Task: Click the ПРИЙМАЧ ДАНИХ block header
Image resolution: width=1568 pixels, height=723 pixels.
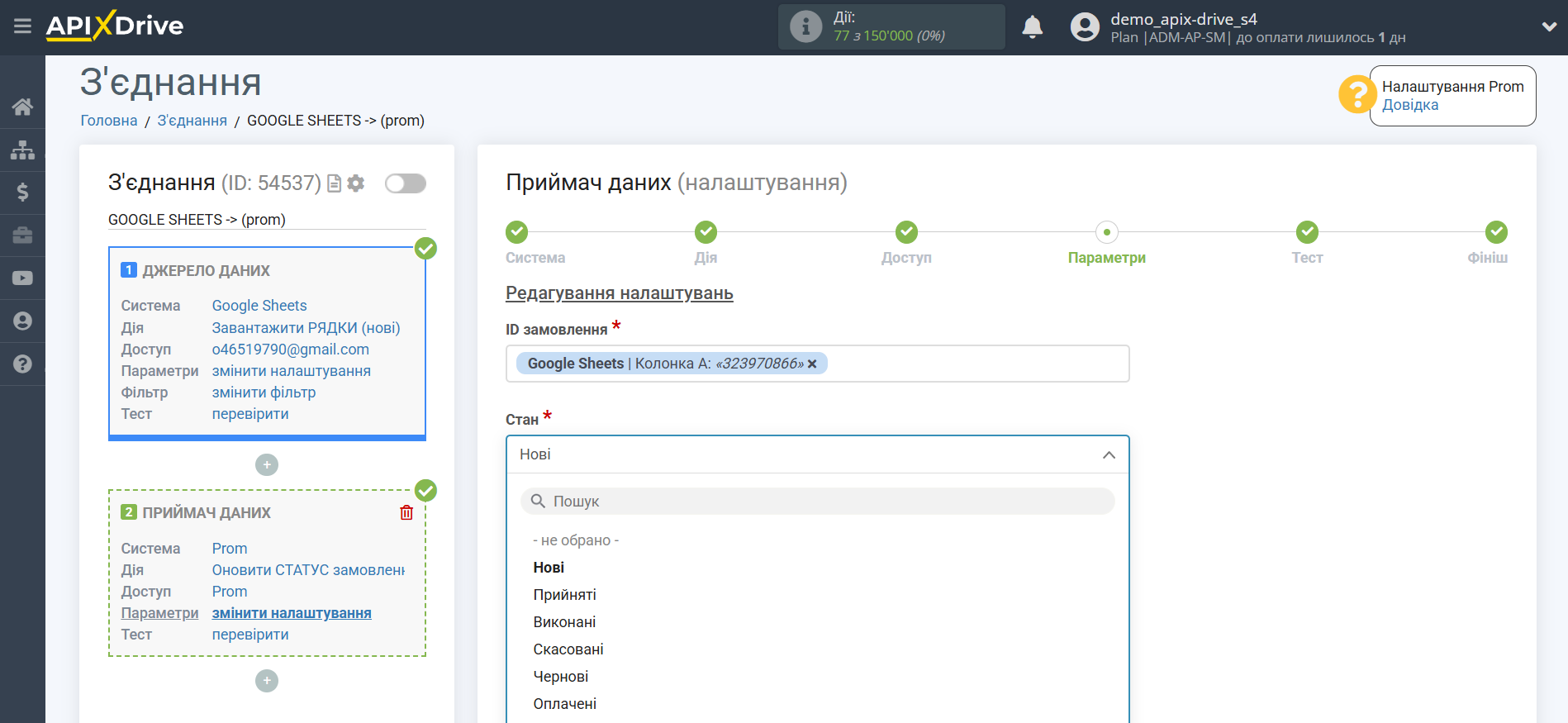Action: click(207, 513)
